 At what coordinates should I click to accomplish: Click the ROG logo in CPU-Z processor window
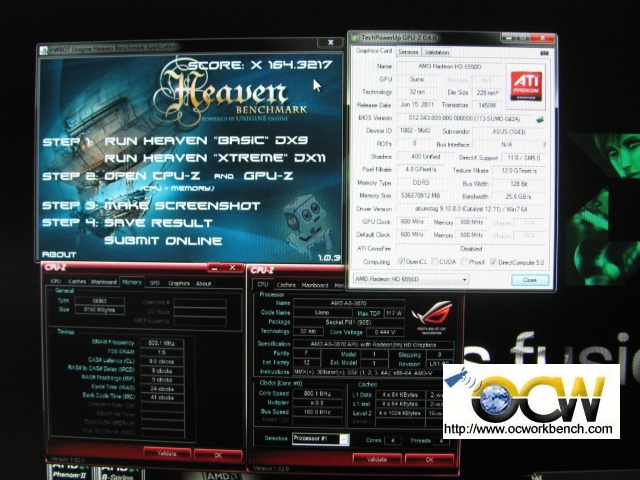coord(432,317)
